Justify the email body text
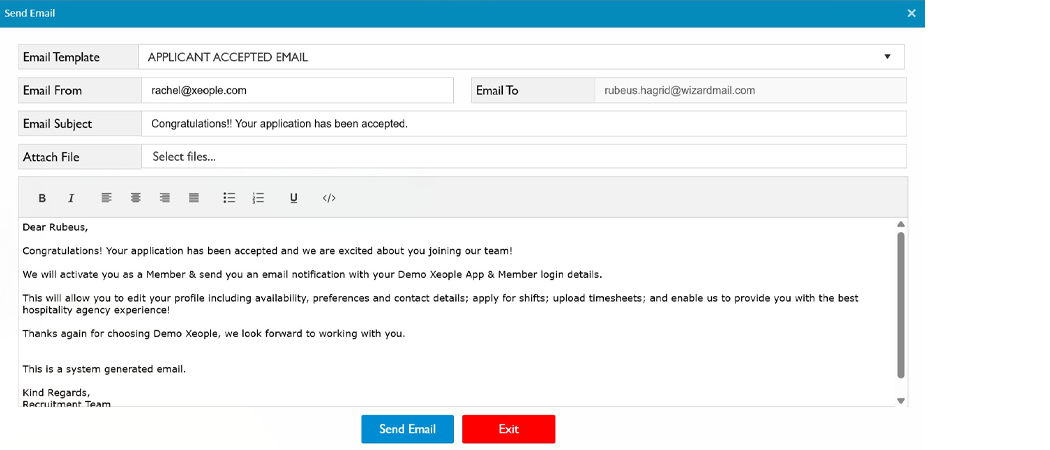Image resolution: width=1050 pixels, height=450 pixels. pos(194,198)
